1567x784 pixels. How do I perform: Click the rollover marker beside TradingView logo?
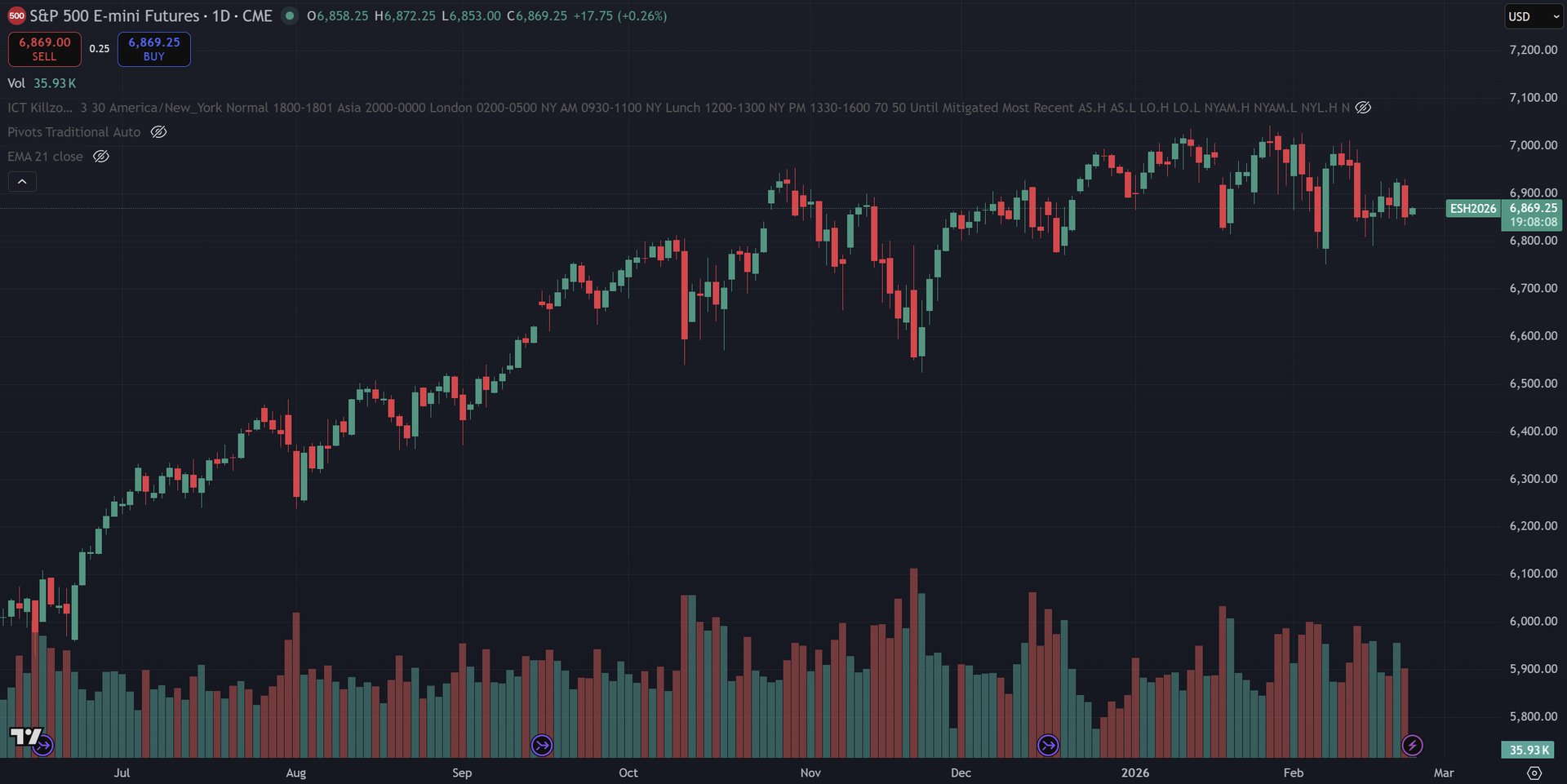43,745
